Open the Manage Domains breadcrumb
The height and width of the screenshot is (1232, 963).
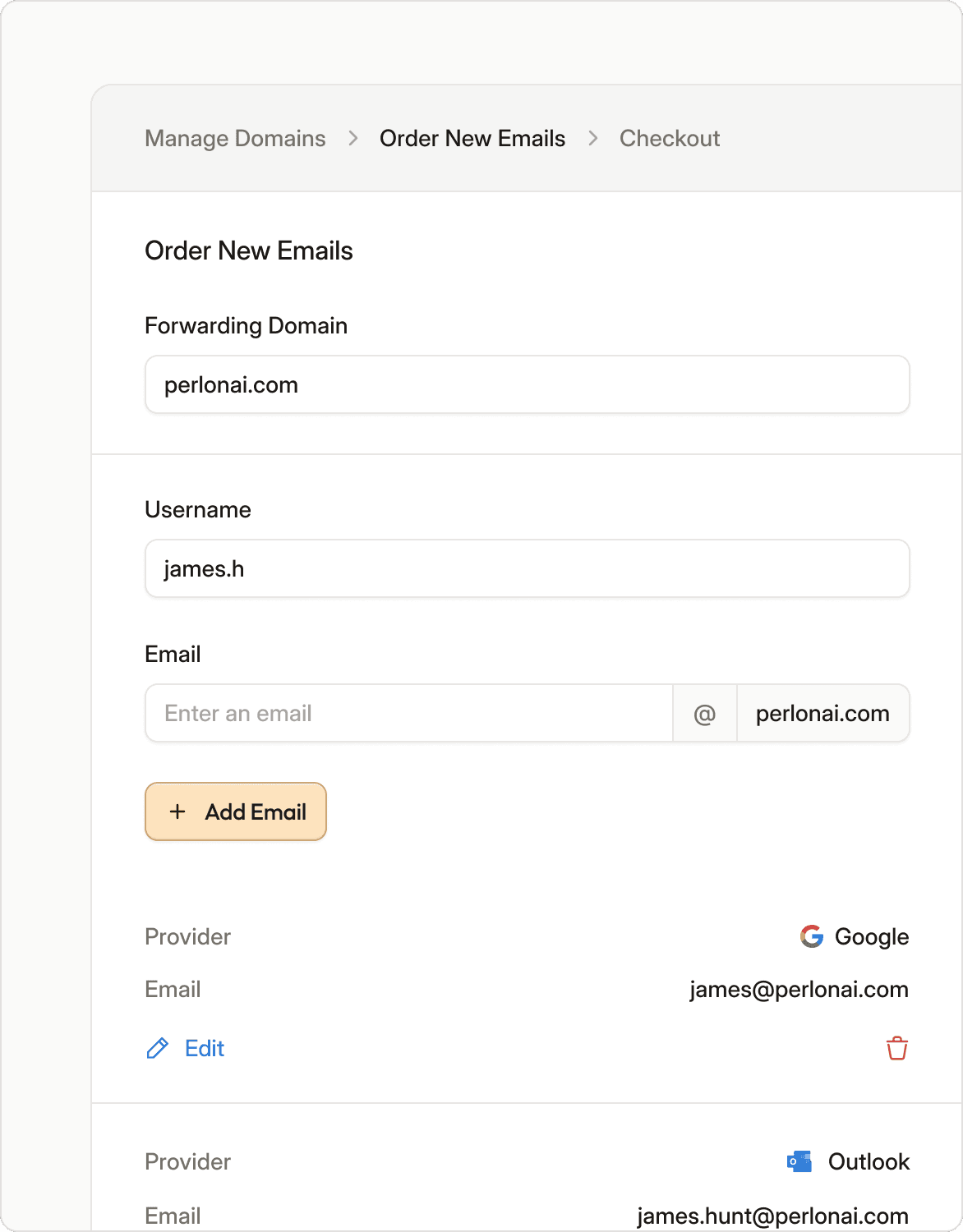point(235,139)
